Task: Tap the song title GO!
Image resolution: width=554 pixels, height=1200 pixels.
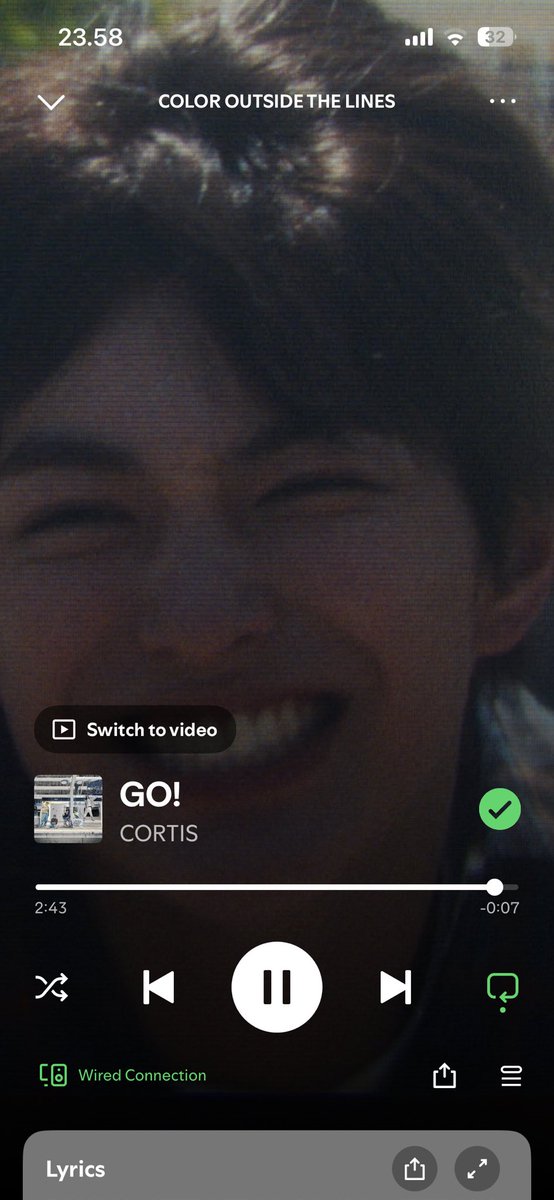Action: (x=150, y=795)
